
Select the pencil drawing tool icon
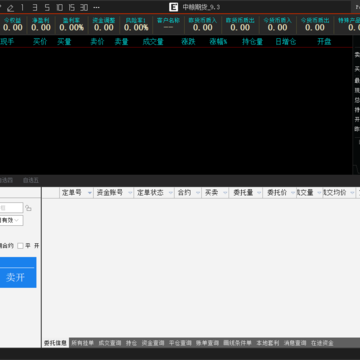click(10, 8)
